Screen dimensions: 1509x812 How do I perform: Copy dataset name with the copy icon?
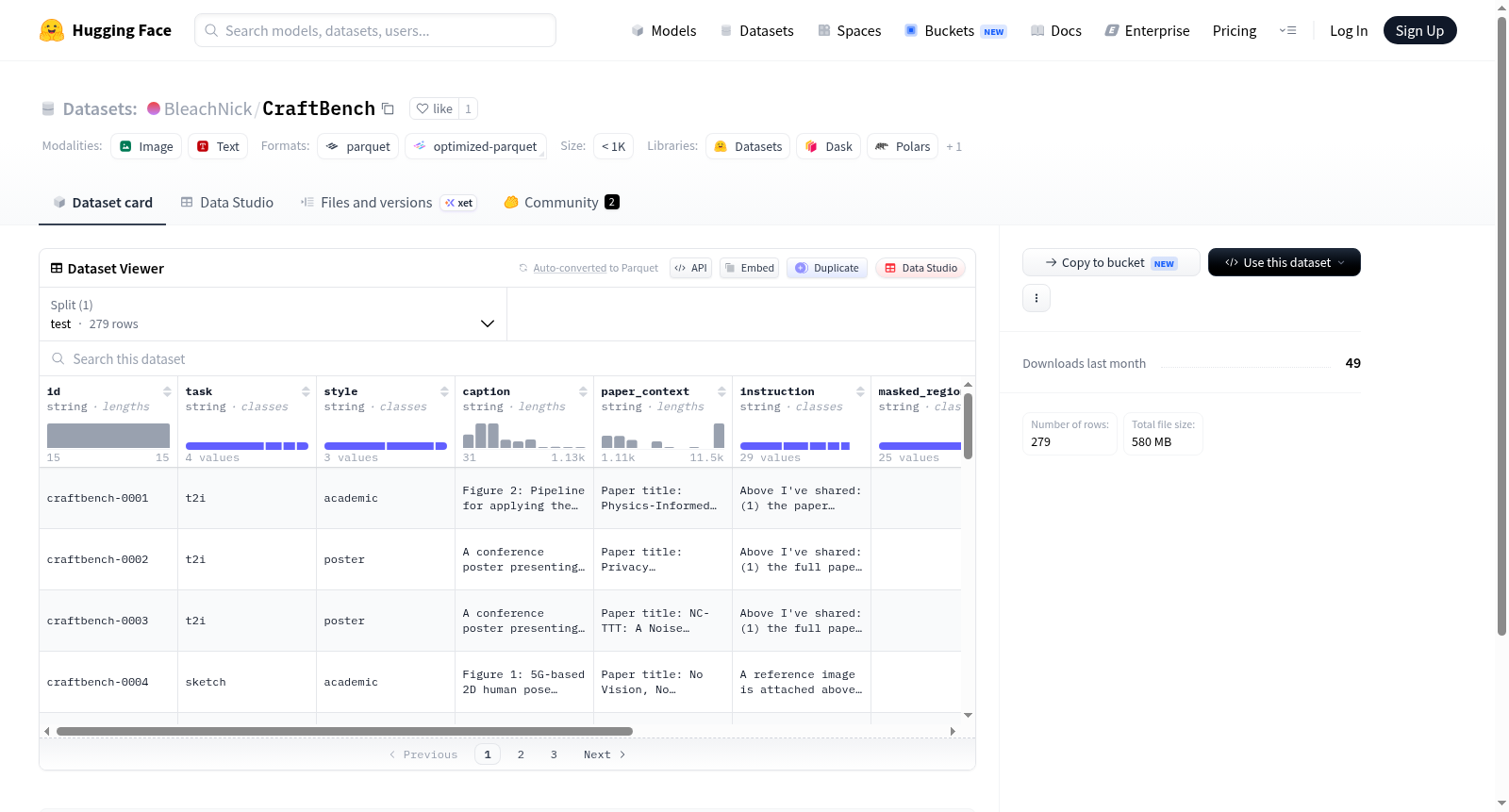(388, 108)
